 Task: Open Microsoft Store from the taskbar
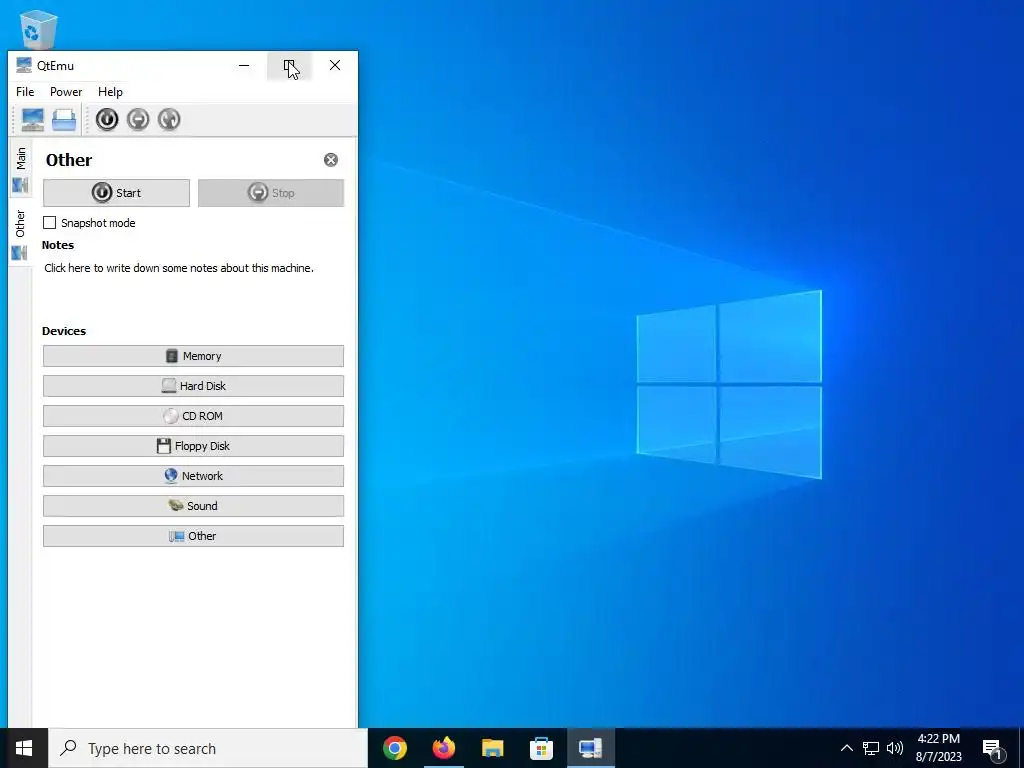tap(541, 748)
